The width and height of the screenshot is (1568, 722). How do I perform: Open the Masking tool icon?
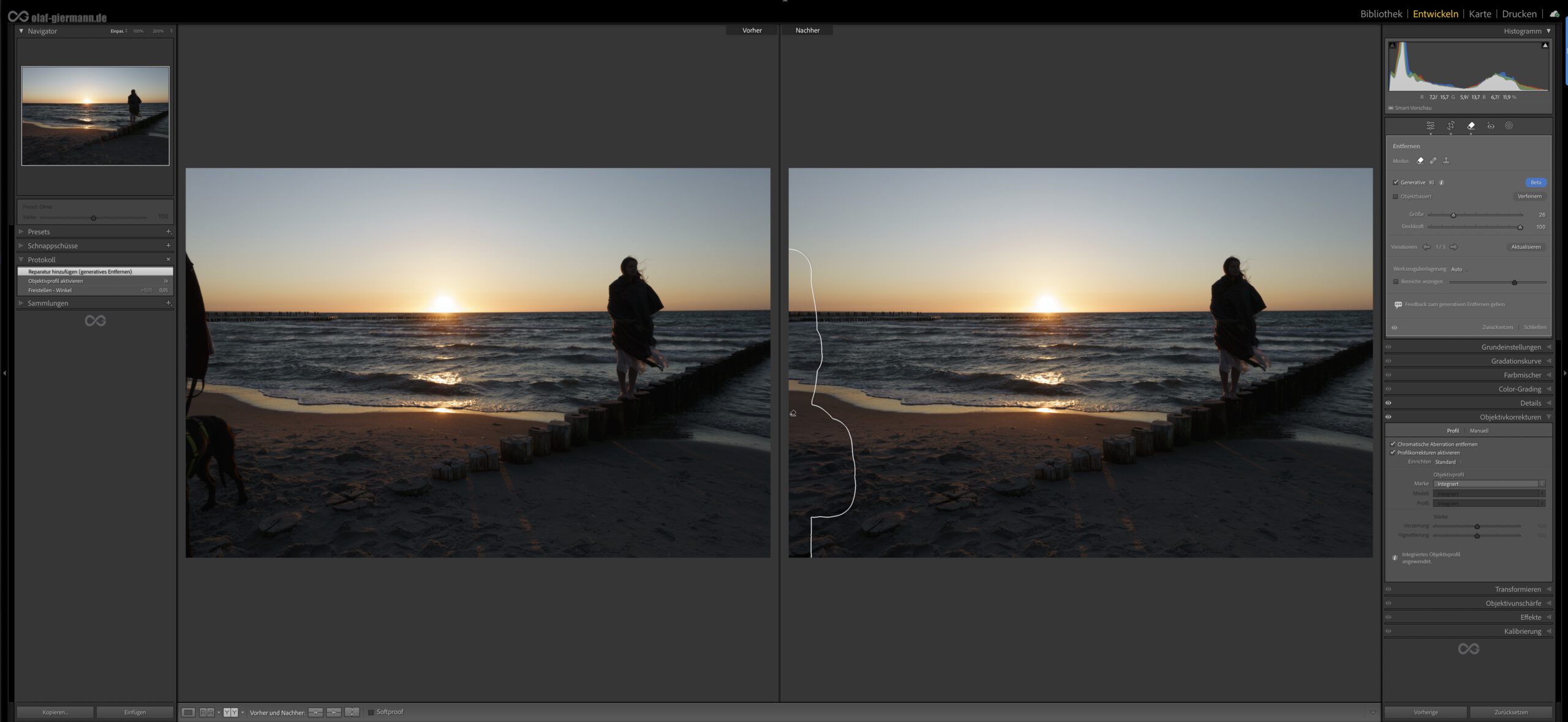(1509, 126)
